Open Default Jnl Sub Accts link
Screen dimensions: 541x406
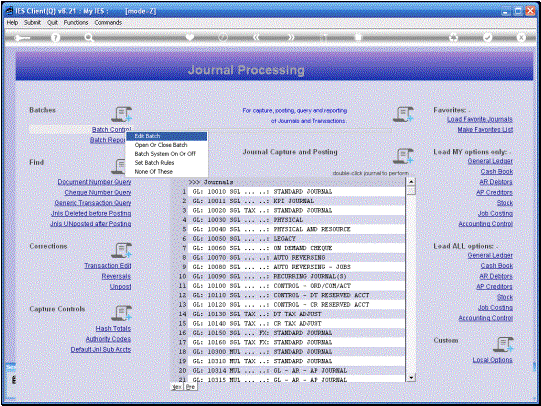(x=101, y=349)
